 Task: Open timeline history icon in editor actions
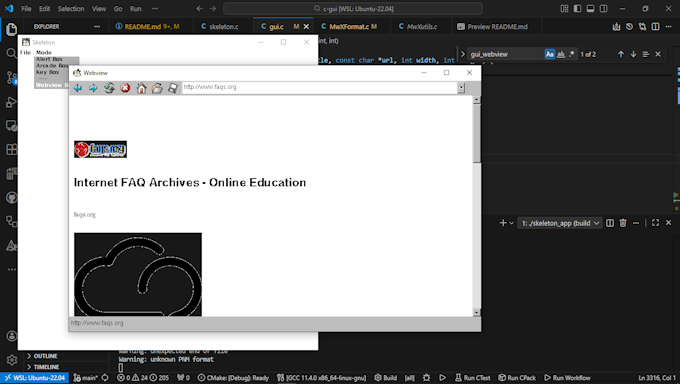(x=629, y=27)
